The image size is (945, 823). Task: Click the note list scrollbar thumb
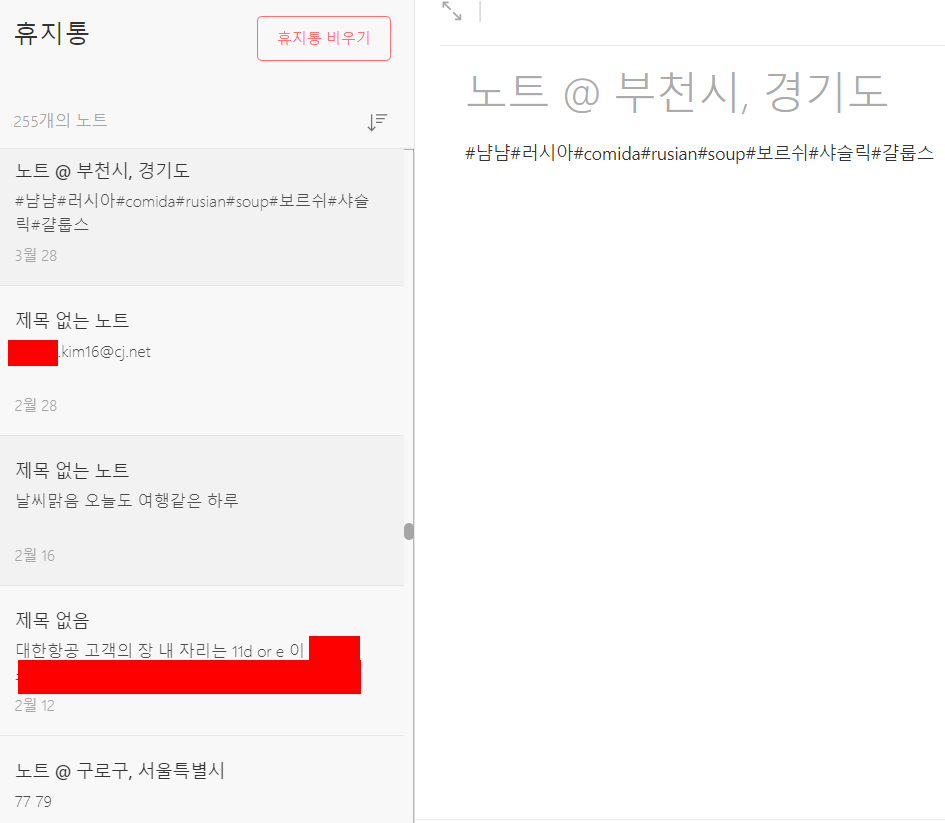tap(409, 531)
